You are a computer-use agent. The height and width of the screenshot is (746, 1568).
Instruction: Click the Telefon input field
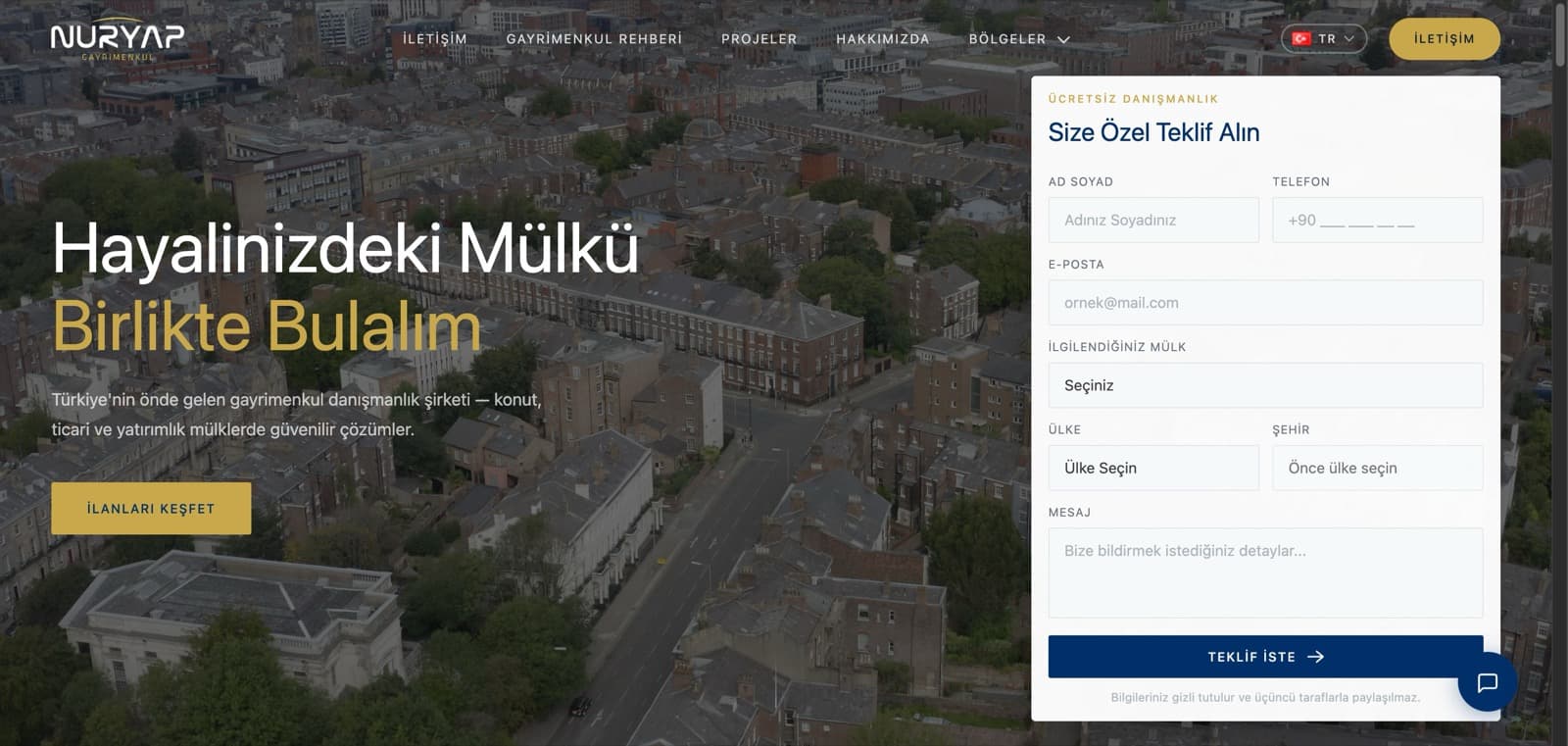click(x=1377, y=221)
